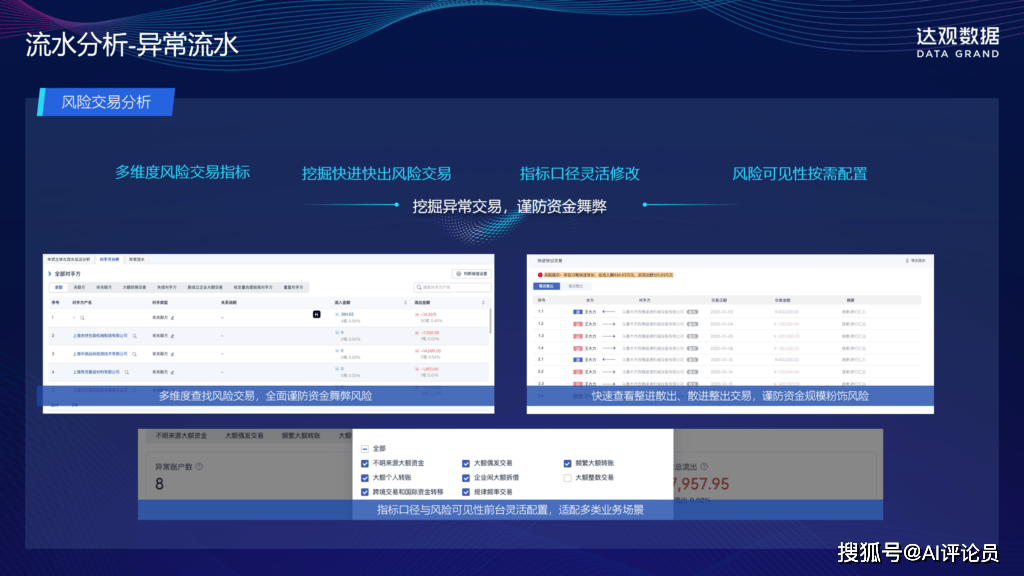Click the edit pencil icon in row 1
Screen dimensions: 1024x576
[x=172, y=317]
